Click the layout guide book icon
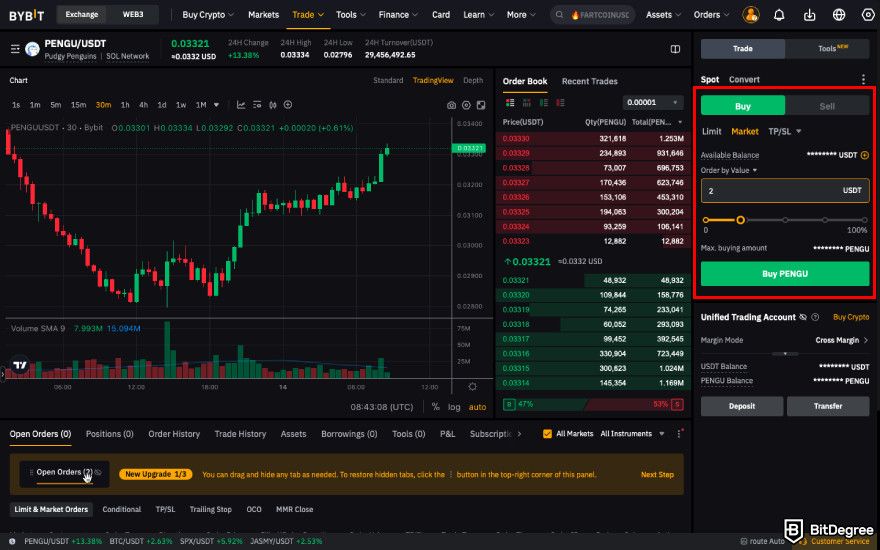 pyautogui.click(x=675, y=49)
